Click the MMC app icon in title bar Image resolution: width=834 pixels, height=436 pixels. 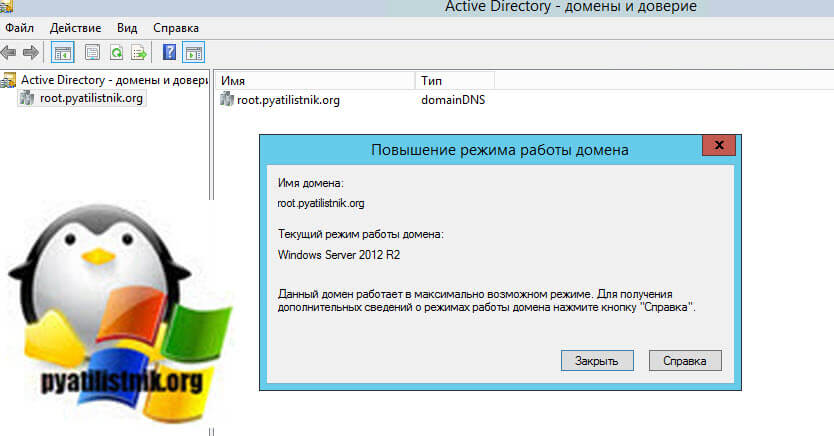pos(6,6)
